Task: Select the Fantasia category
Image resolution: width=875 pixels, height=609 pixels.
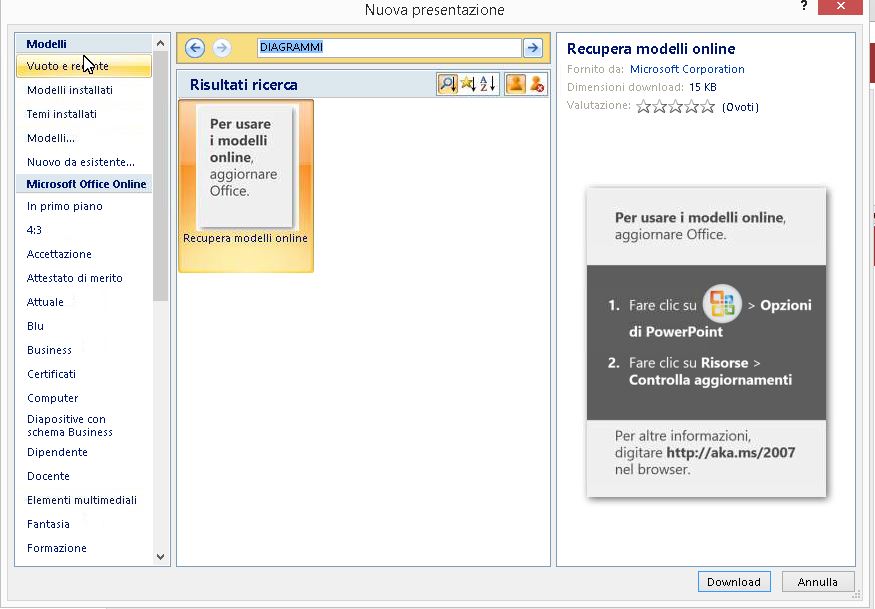Action: click(x=49, y=524)
